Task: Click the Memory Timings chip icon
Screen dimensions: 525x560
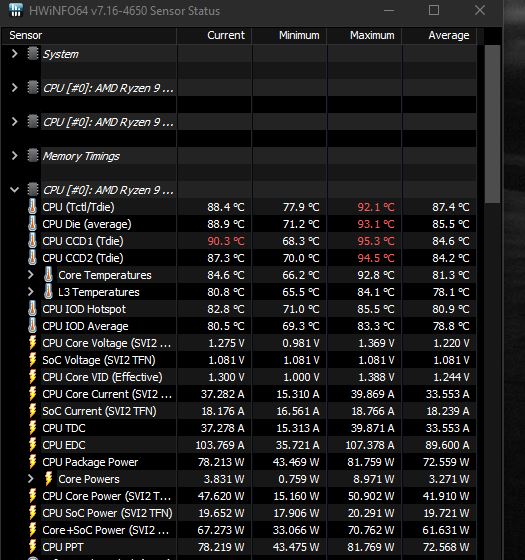Action: [32, 155]
